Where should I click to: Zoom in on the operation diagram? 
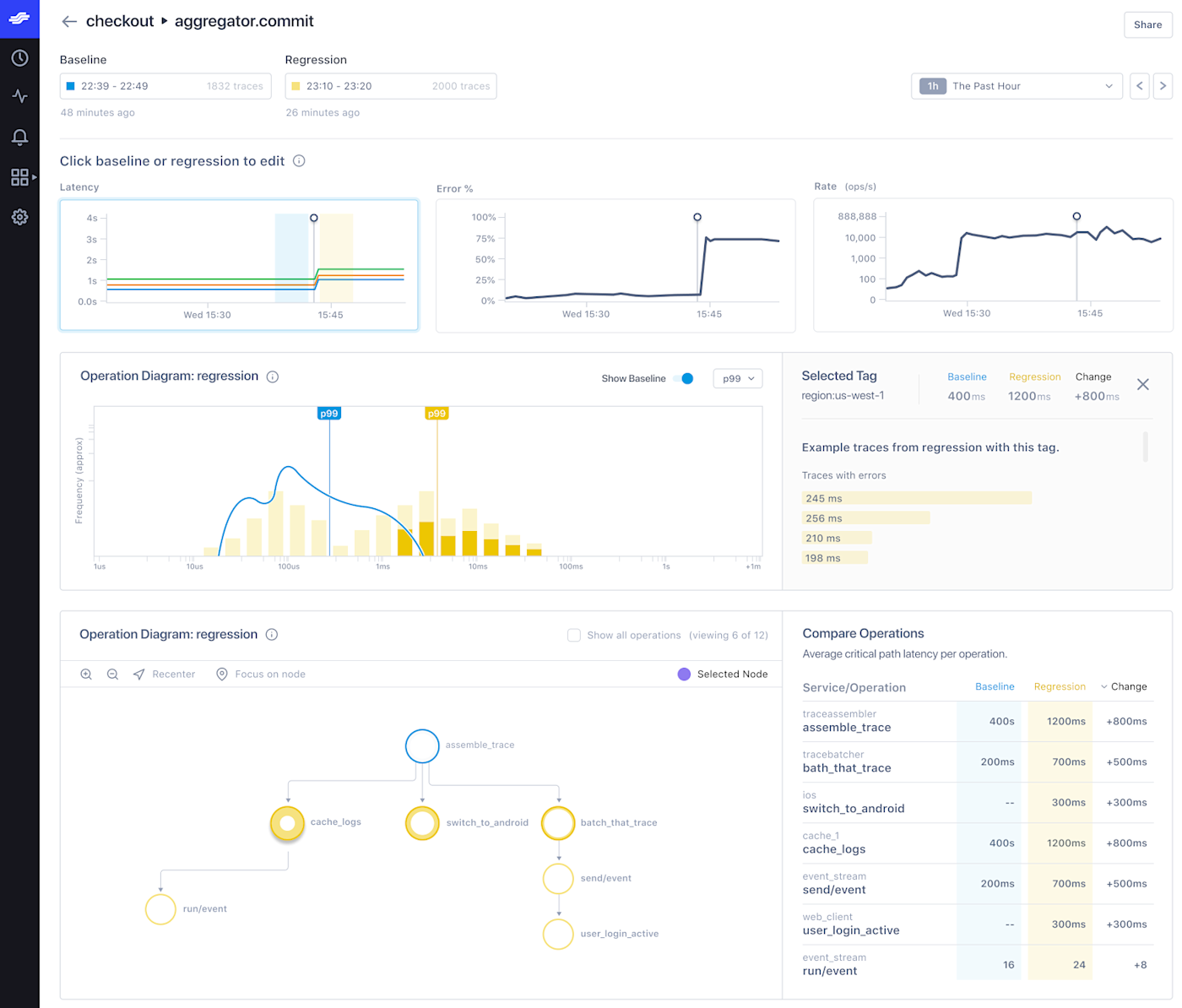click(x=86, y=675)
